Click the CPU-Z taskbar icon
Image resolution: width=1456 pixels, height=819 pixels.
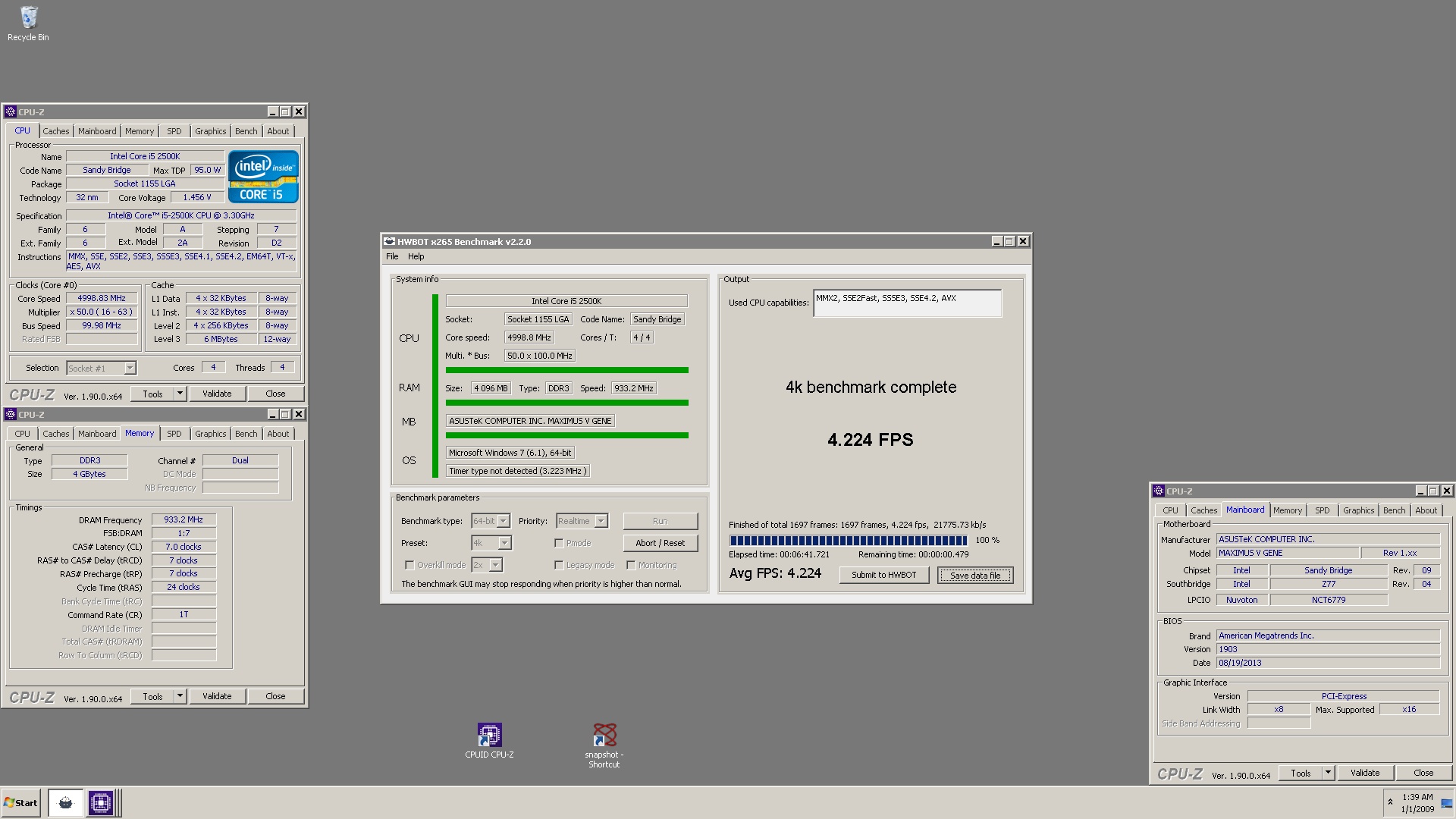tap(100, 802)
